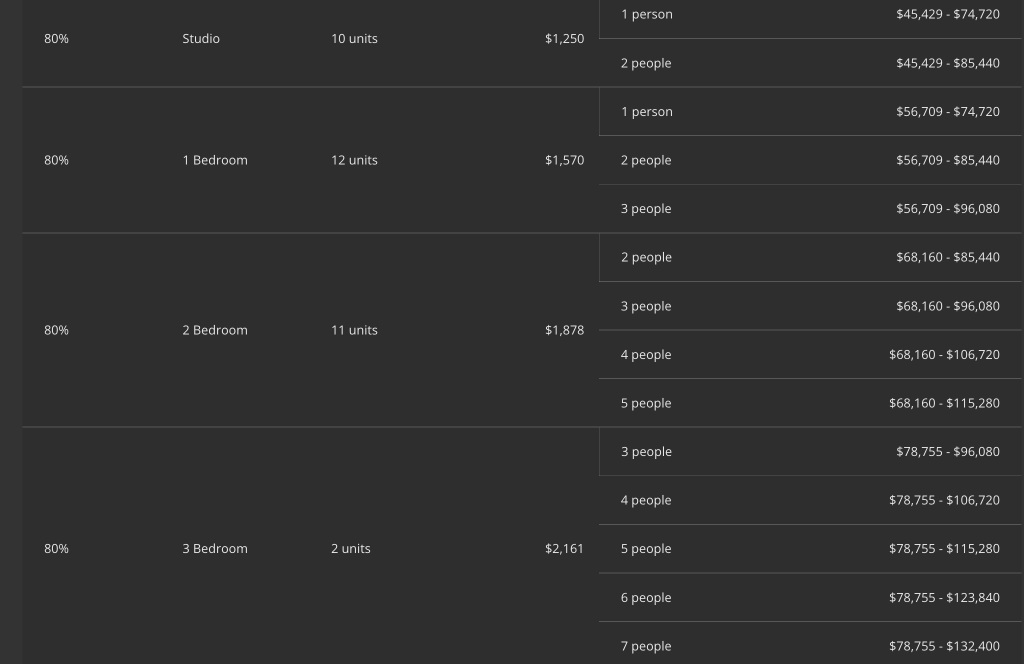1024x664 pixels.
Task: Click the 80% value in the Studio row
Action: point(56,39)
